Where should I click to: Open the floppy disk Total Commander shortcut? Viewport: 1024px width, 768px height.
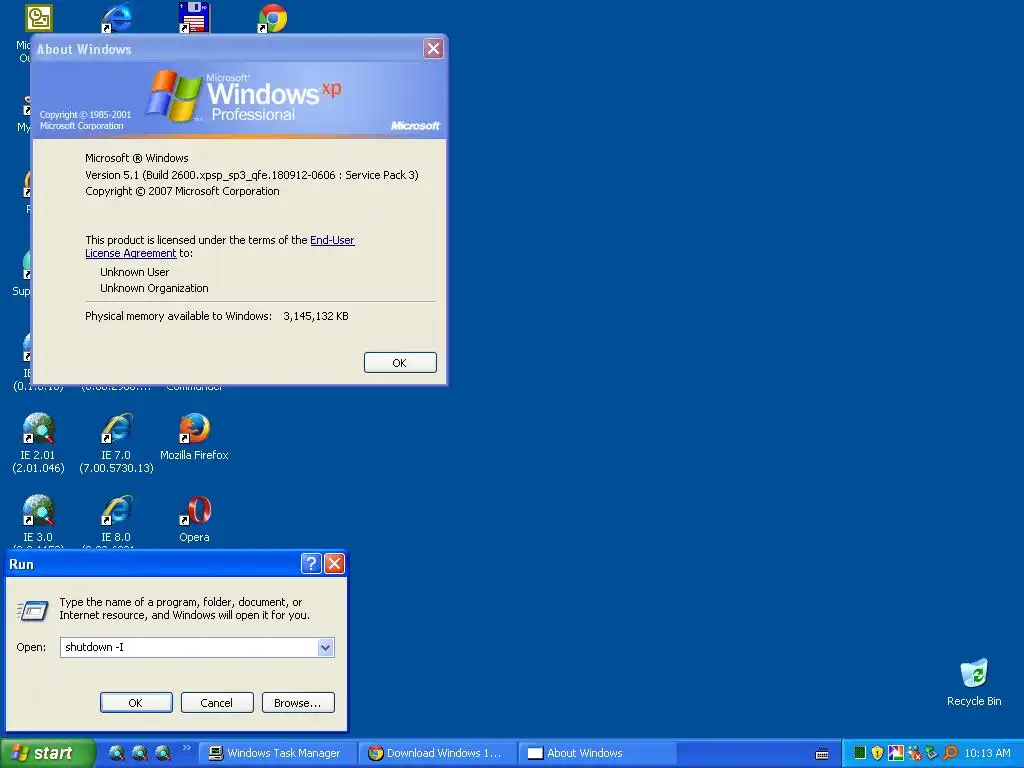point(194,17)
